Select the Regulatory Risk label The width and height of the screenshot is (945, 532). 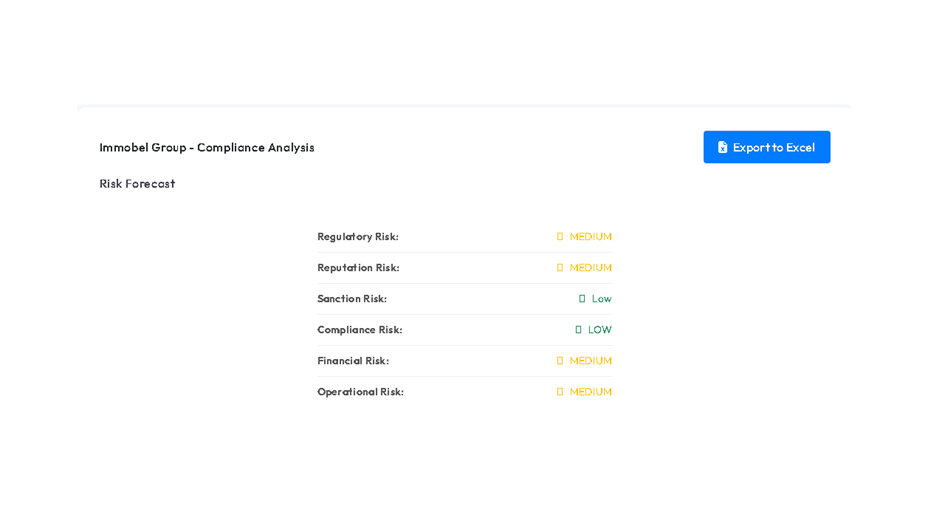[x=358, y=237]
